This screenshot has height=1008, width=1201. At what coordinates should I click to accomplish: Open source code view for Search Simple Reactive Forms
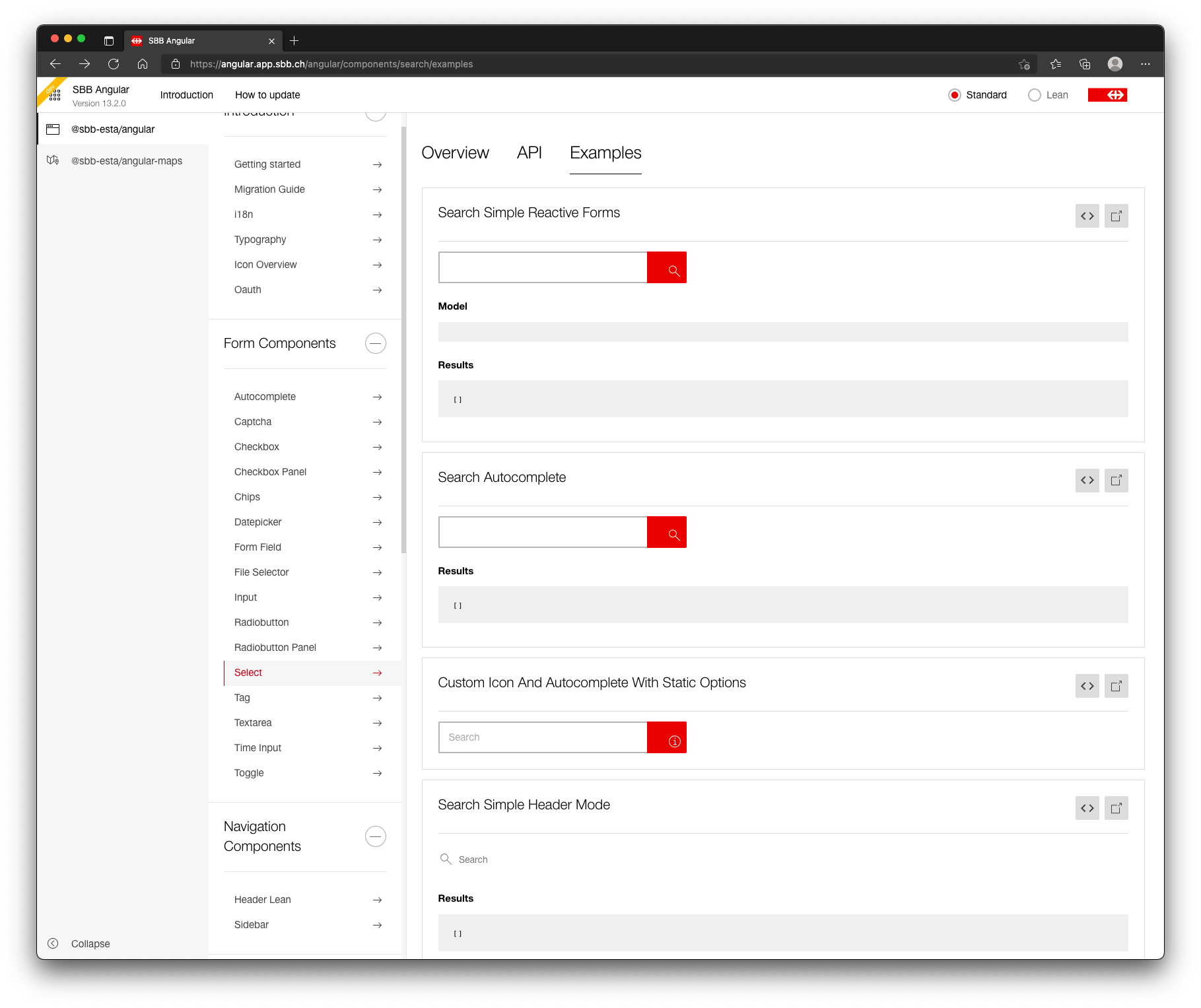[1087, 216]
